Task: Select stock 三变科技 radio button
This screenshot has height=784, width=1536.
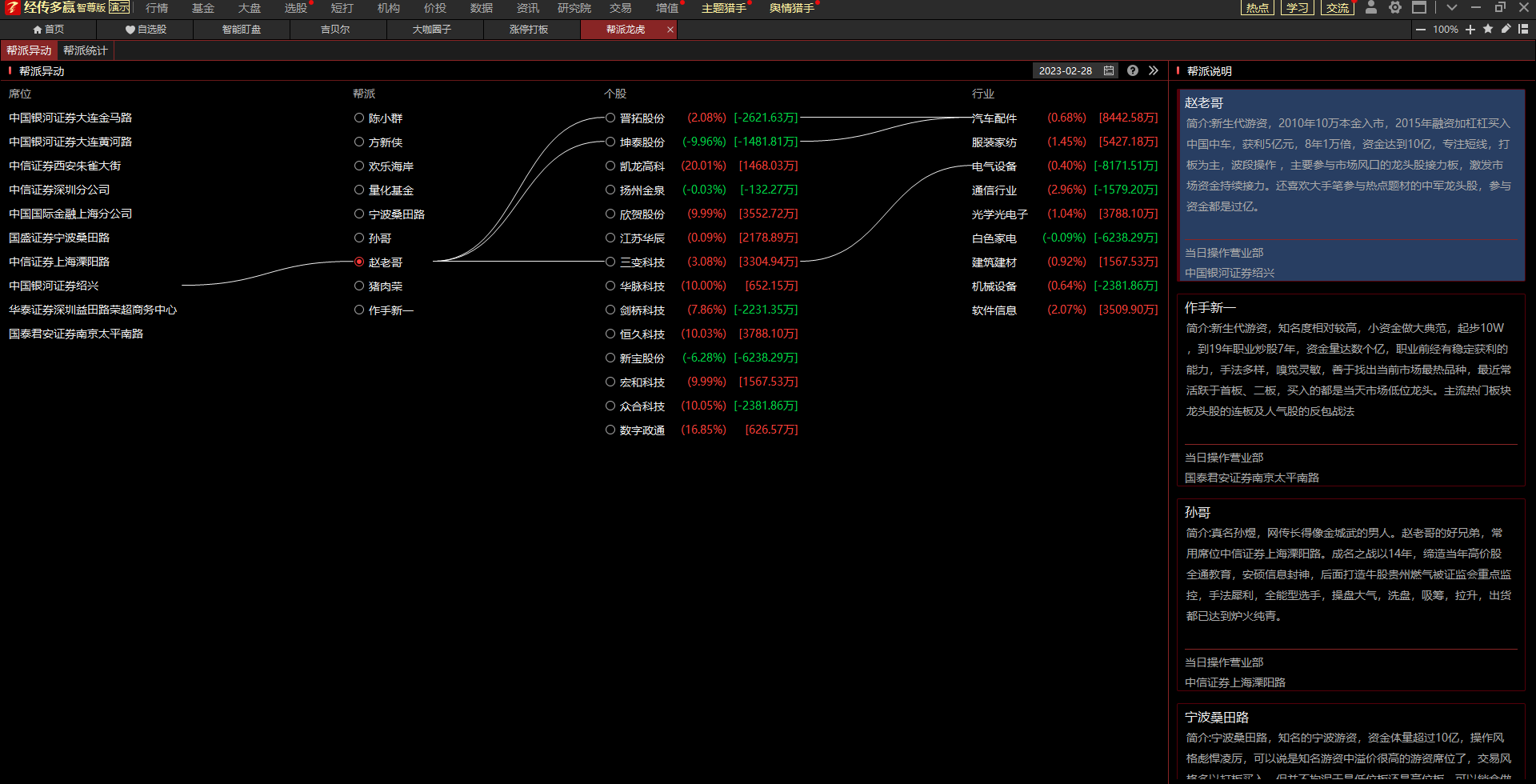Action: click(x=610, y=262)
